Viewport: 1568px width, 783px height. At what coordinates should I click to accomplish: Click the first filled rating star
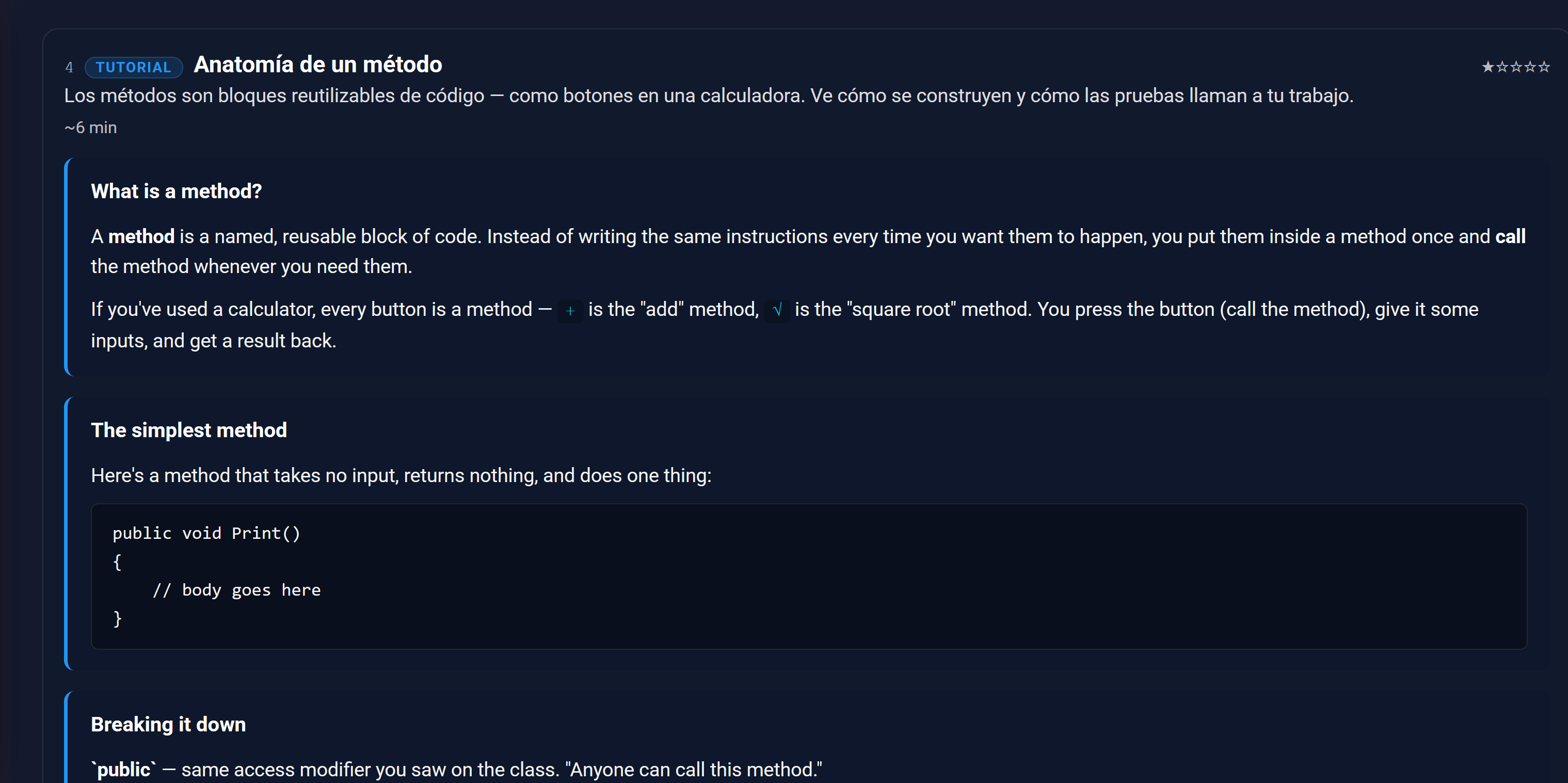[x=1487, y=67]
